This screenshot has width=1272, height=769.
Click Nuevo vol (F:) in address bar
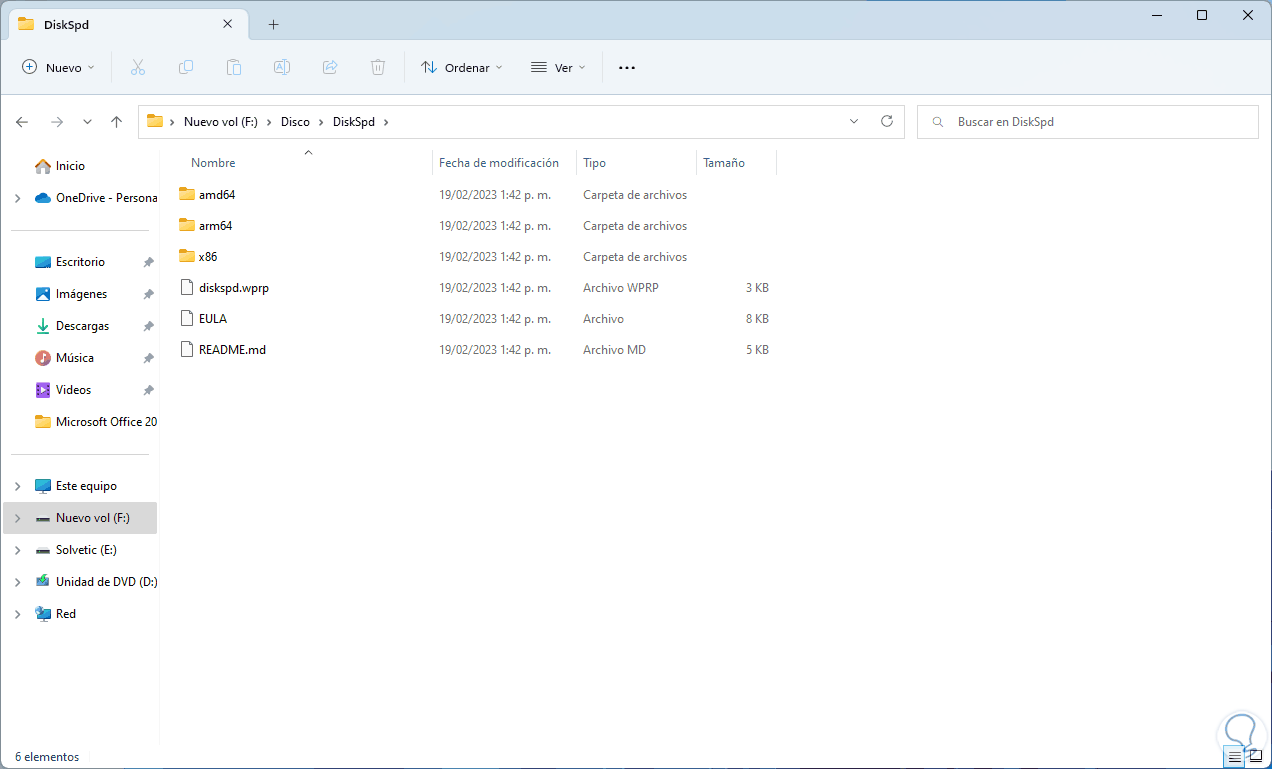[x=220, y=122]
